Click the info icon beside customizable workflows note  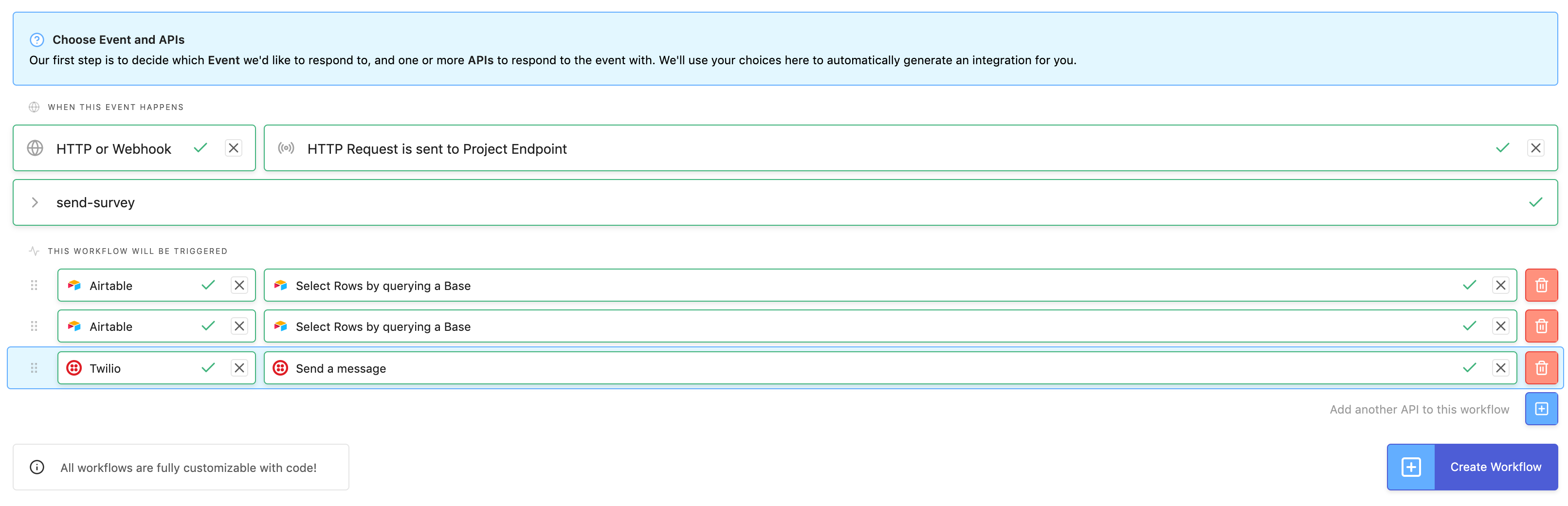[x=37, y=467]
